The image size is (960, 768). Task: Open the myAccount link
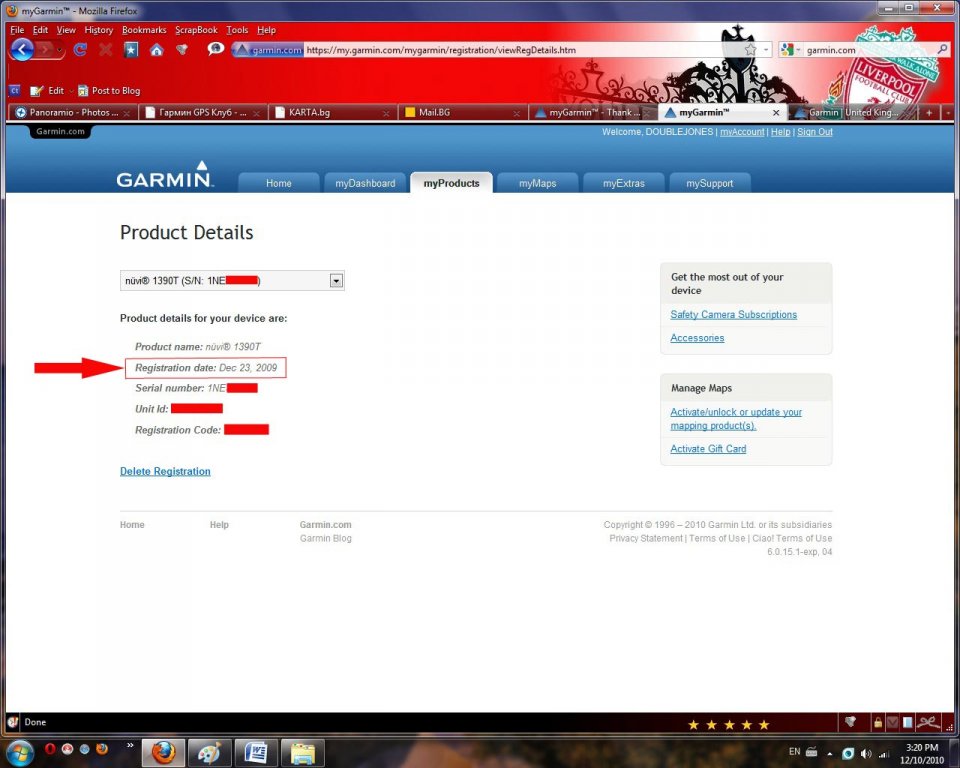[x=742, y=132]
